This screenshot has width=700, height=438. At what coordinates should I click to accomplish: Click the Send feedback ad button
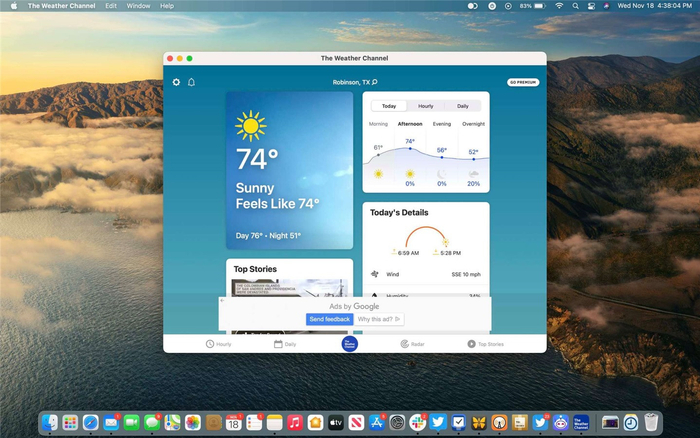(329, 319)
